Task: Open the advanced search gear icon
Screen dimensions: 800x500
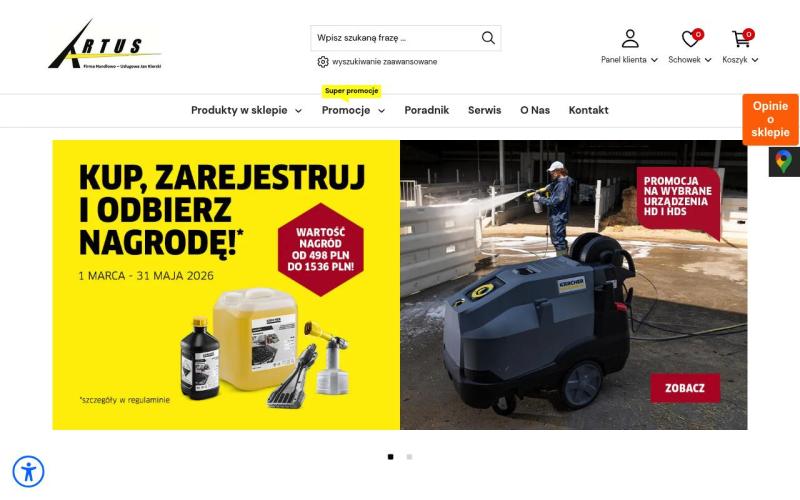Action: (x=322, y=62)
